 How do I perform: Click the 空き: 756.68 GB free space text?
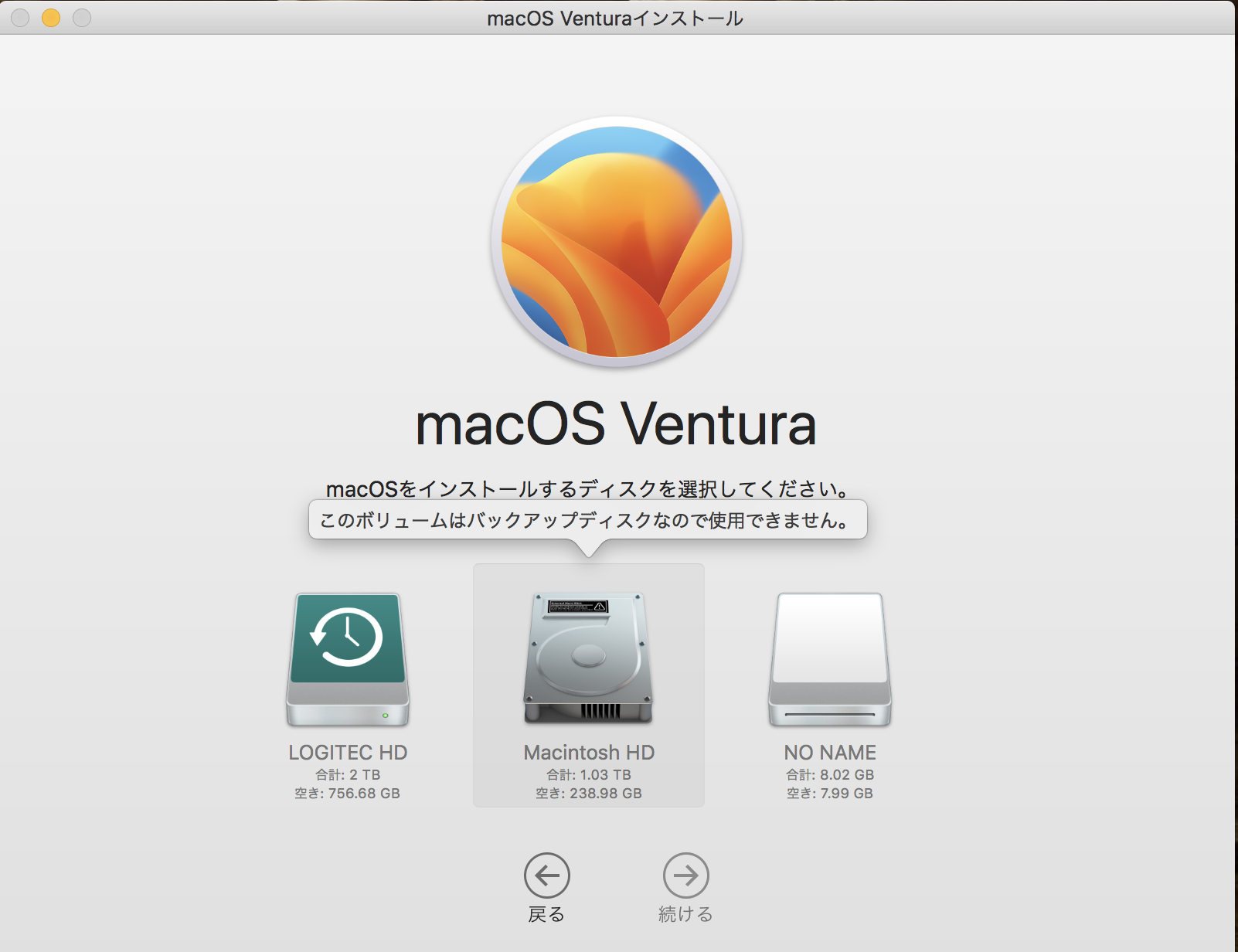click(348, 794)
